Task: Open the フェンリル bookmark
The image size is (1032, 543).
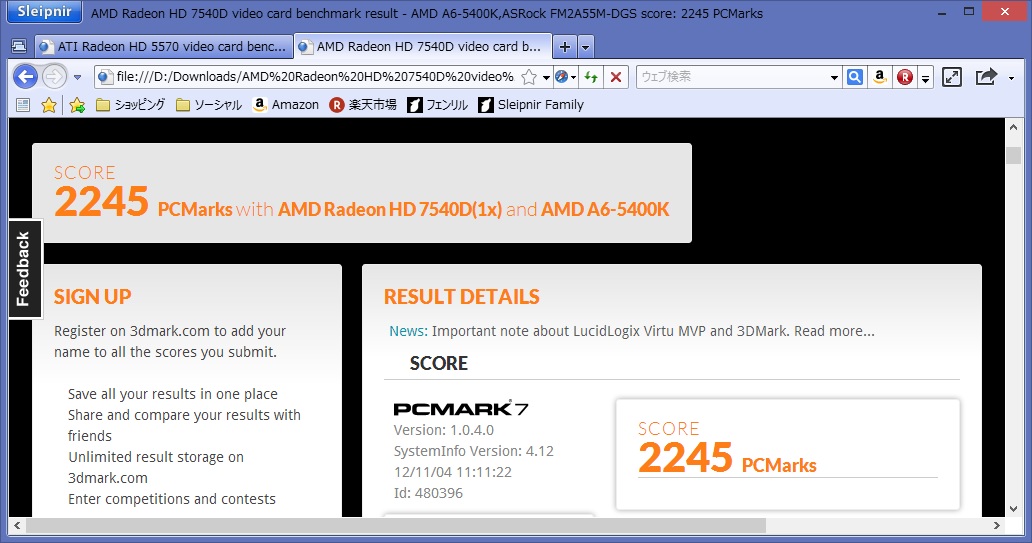Action: point(438,105)
